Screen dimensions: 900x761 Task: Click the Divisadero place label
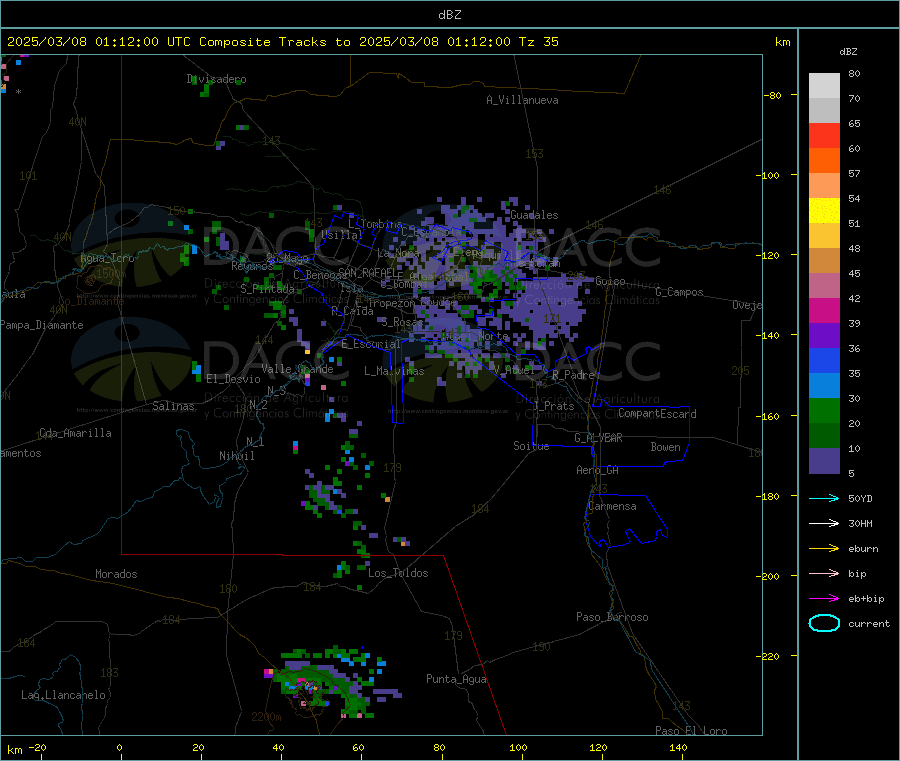[x=216, y=79]
